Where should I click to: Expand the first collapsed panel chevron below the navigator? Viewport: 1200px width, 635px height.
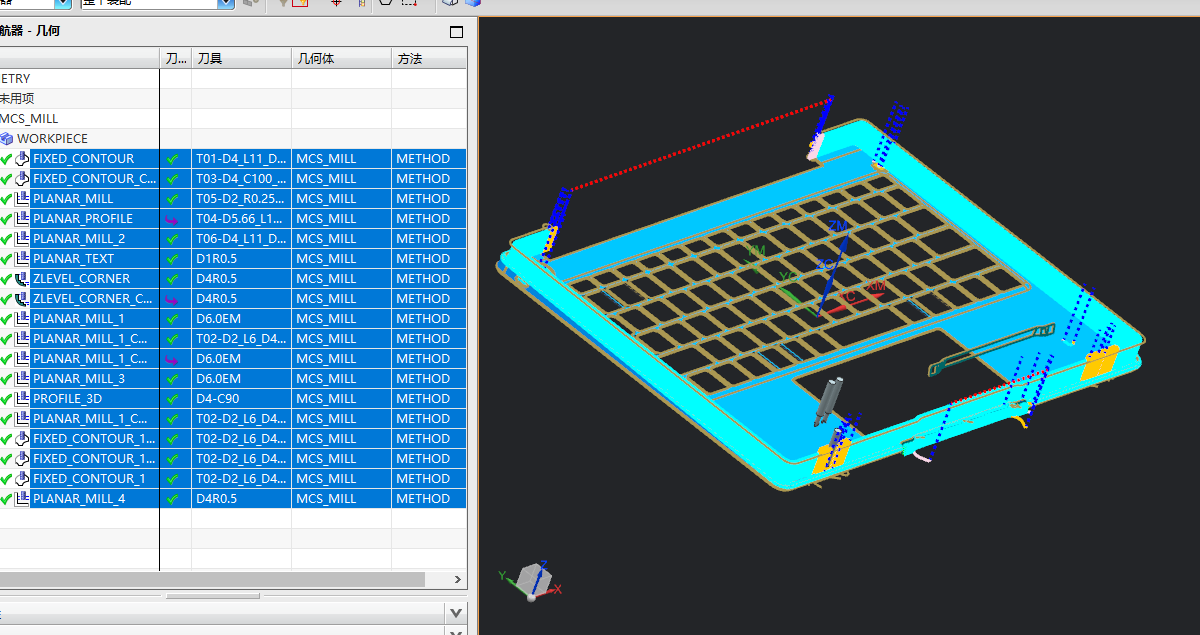click(456, 612)
